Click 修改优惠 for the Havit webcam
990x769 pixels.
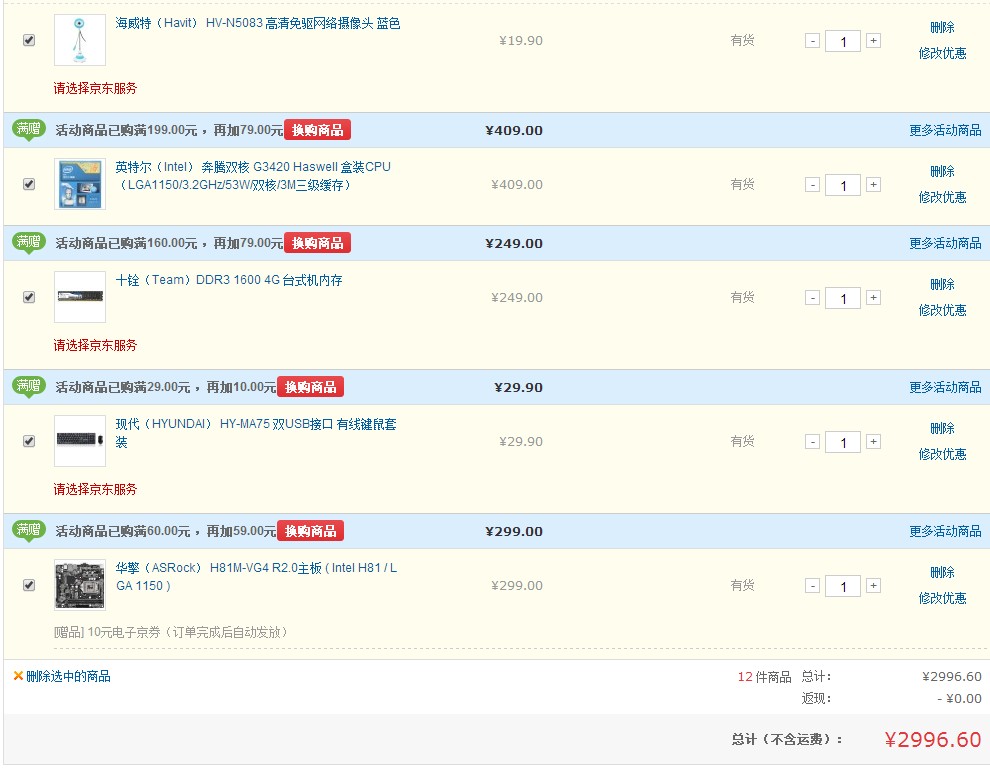943,53
